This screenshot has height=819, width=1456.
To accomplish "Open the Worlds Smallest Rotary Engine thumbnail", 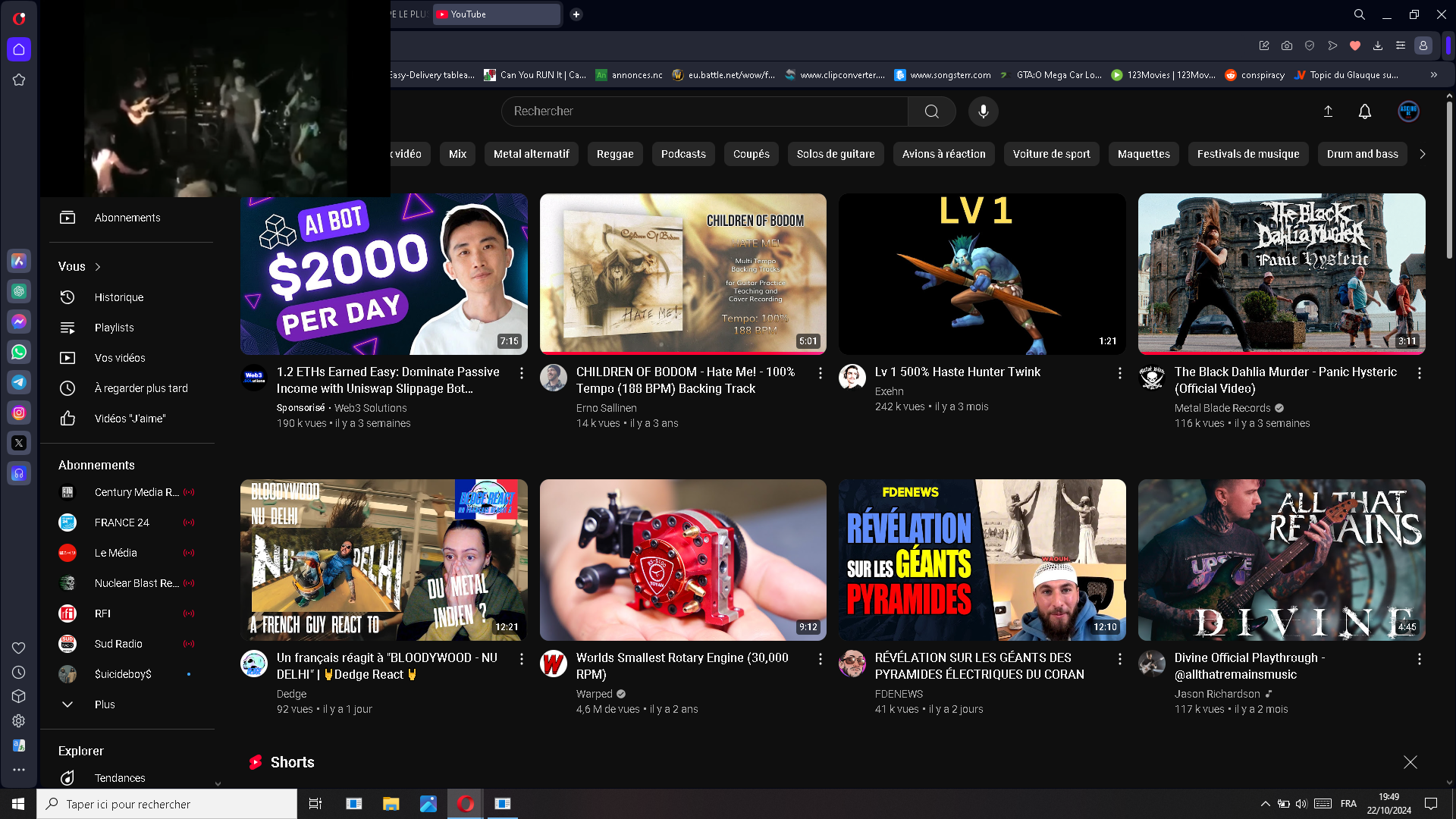I will point(682,560).
